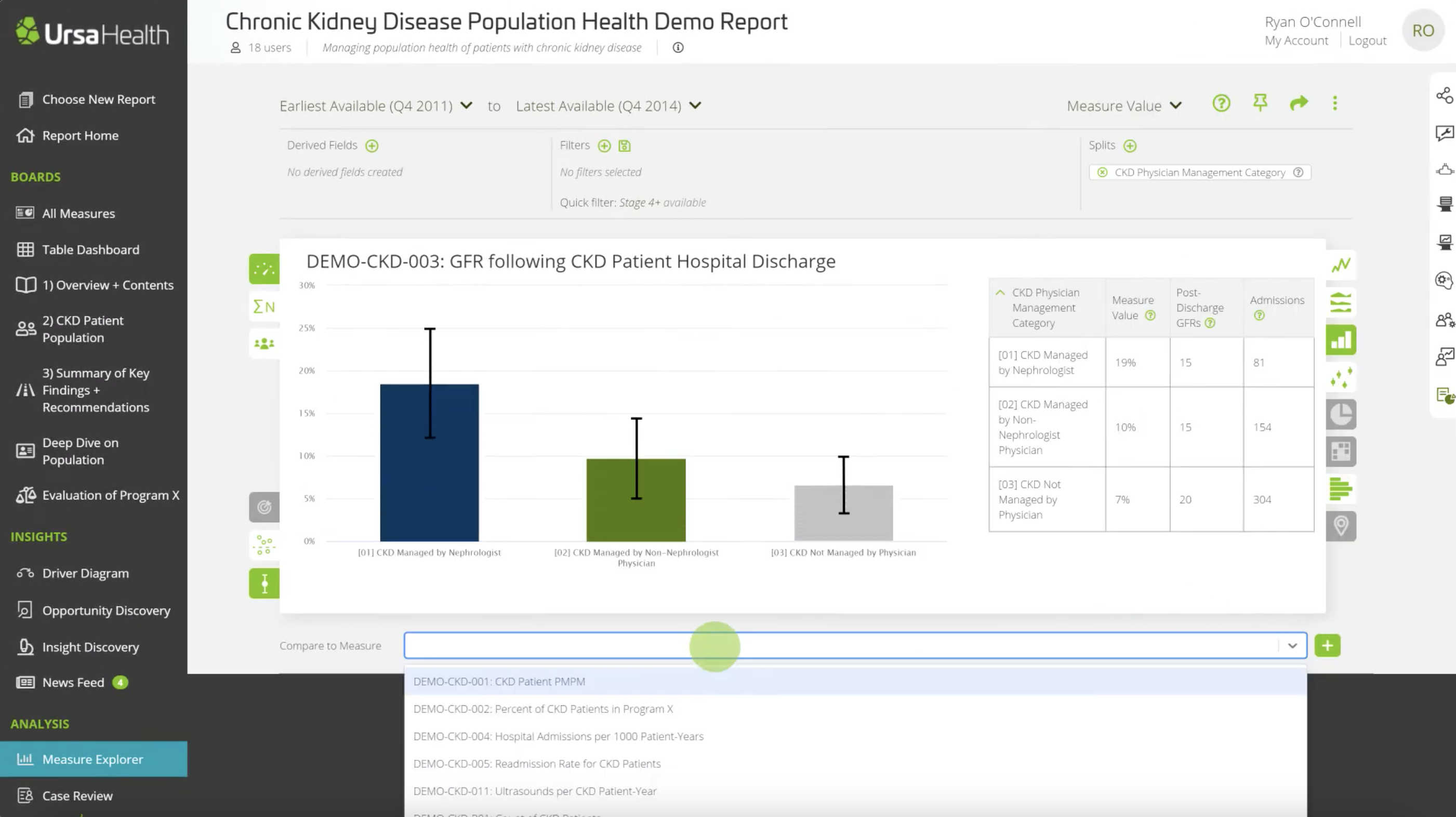Open the Table Dashboard board
The width and height of the screenshot is (1456, 817).
coord(90,249)
